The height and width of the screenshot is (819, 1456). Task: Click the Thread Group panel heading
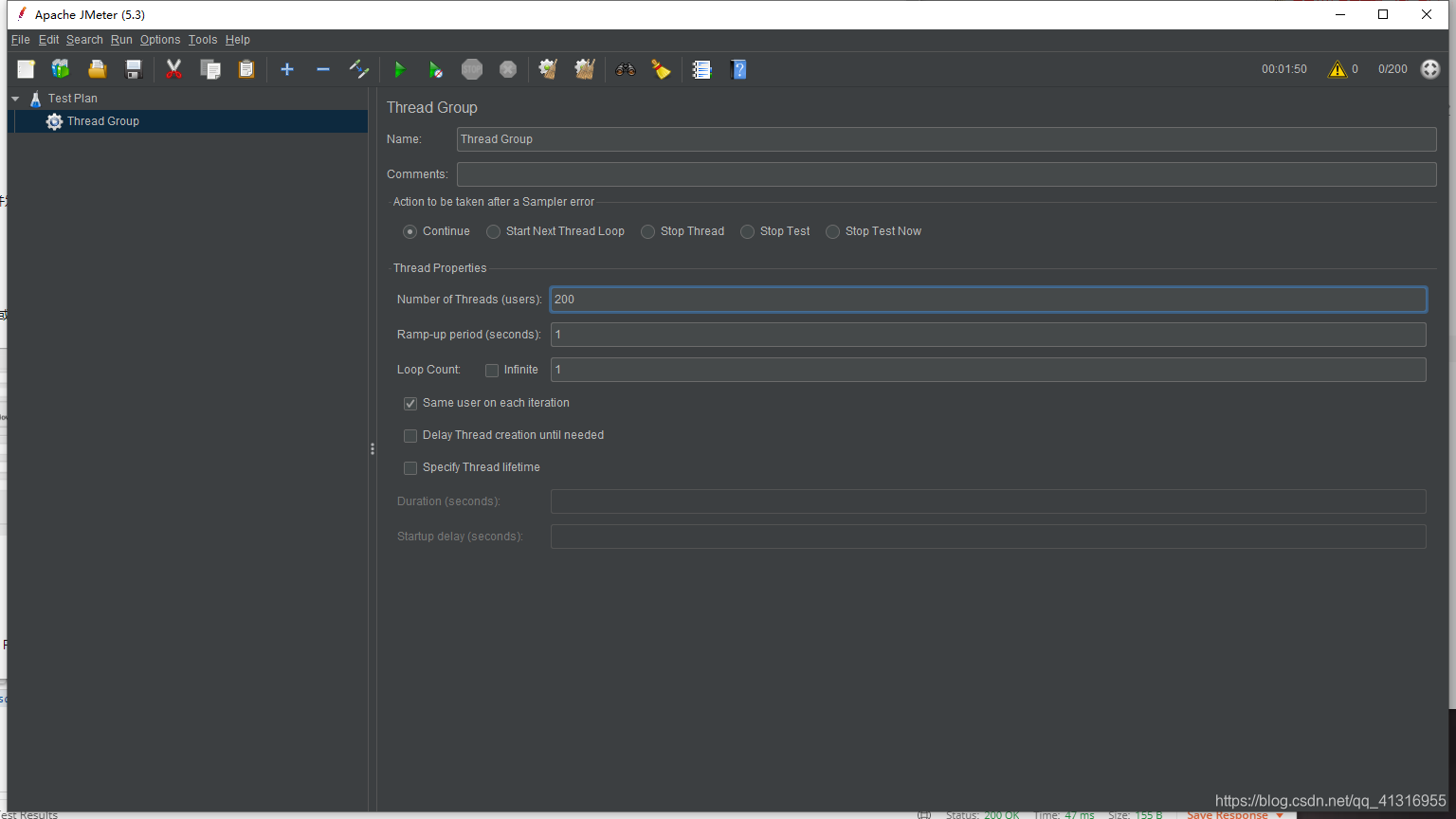(432, 108)
